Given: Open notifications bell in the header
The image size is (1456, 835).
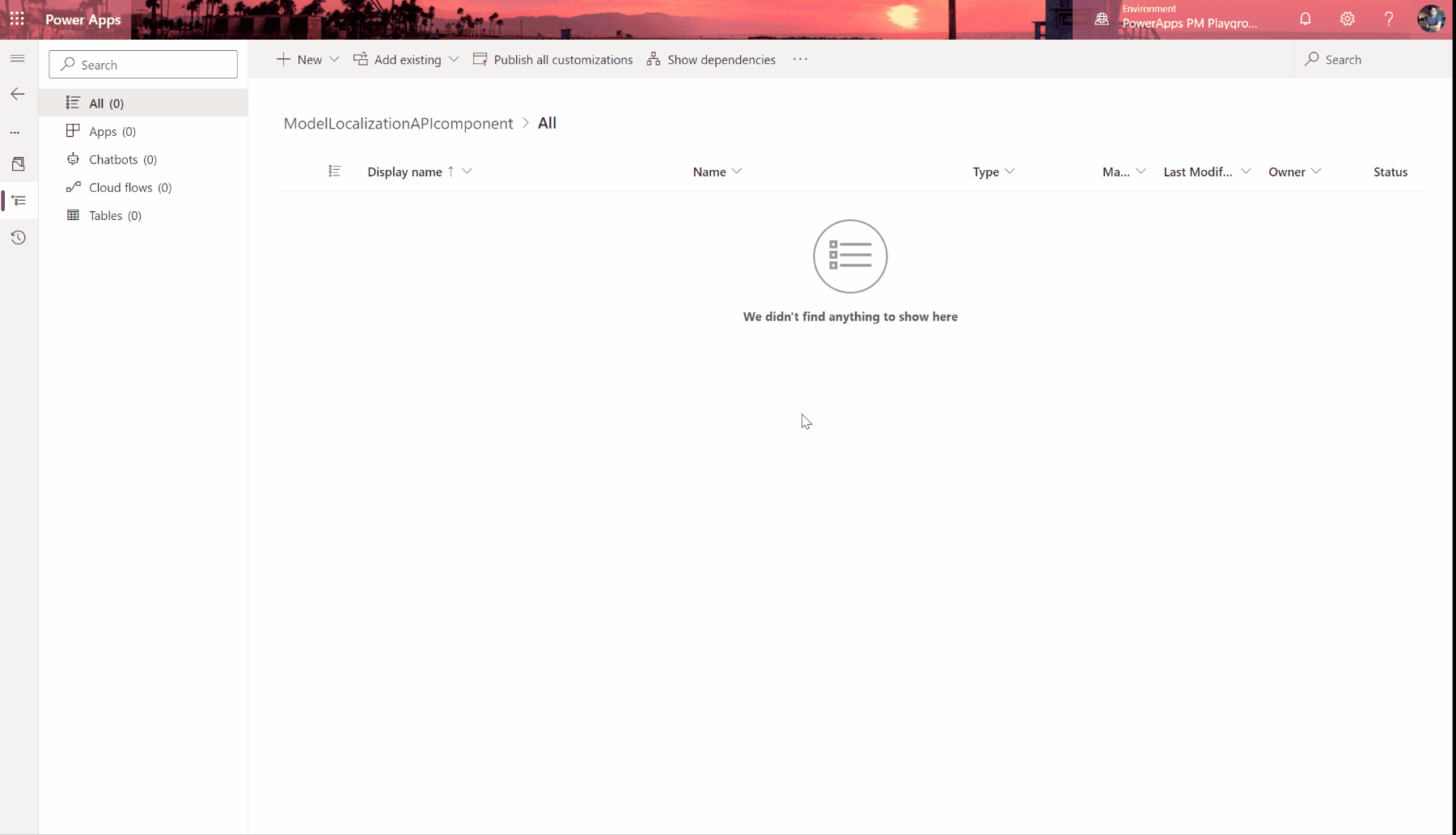Looking at the screenshot, I should point(1306,19).
